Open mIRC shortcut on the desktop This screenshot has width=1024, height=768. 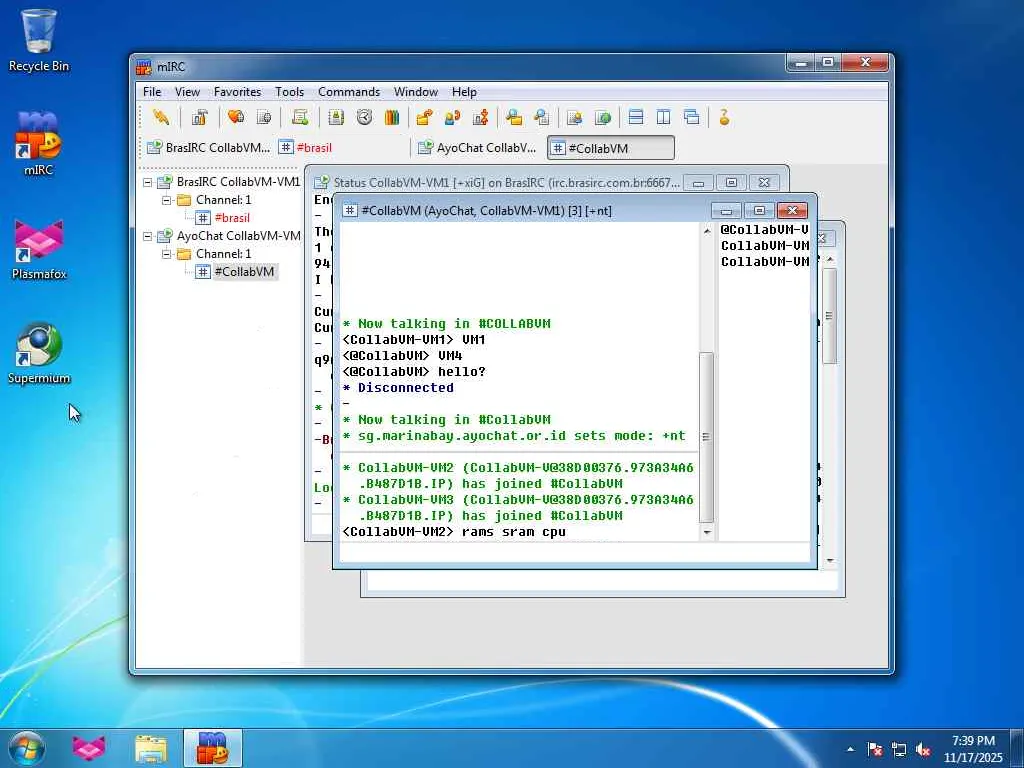click(39, 144)
